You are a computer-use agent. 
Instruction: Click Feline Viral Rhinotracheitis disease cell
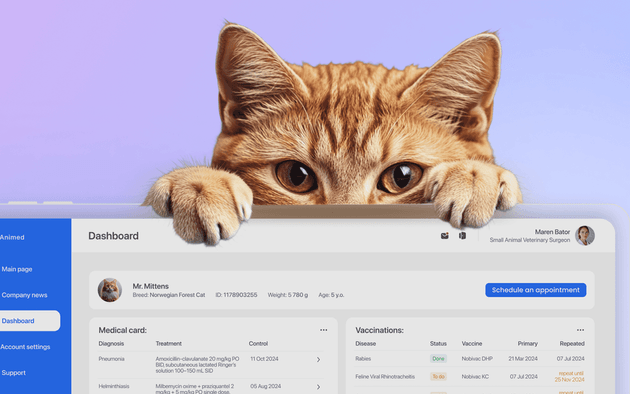tap(385, 377)
